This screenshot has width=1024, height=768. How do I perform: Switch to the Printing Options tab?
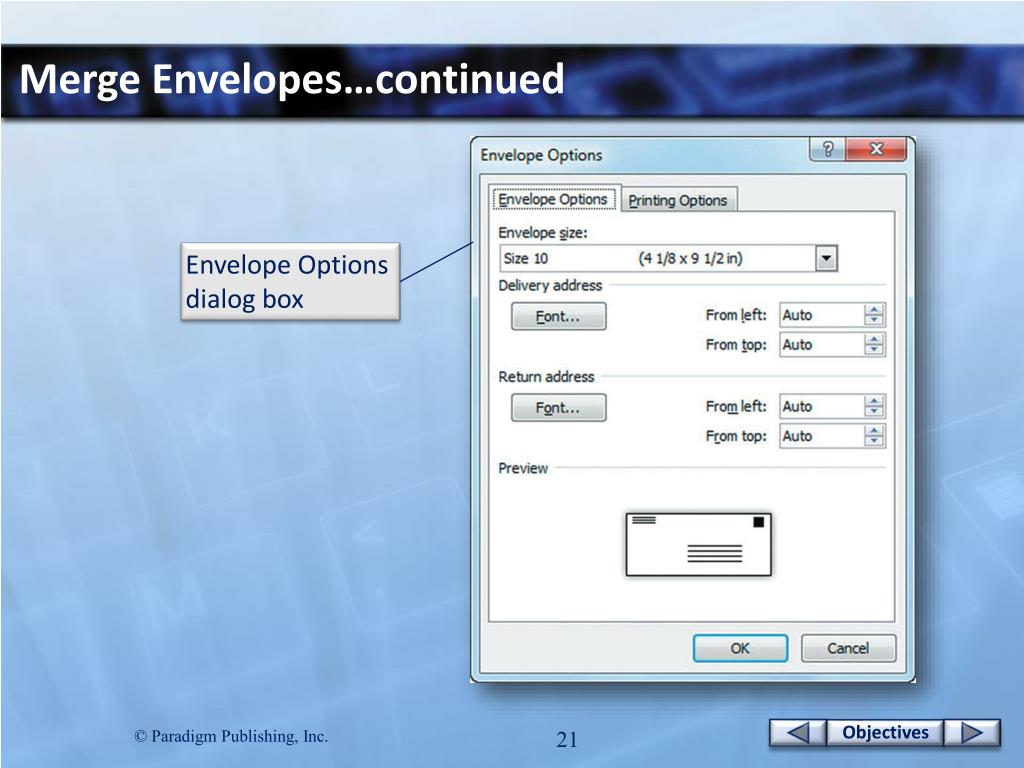pos(678,200)
